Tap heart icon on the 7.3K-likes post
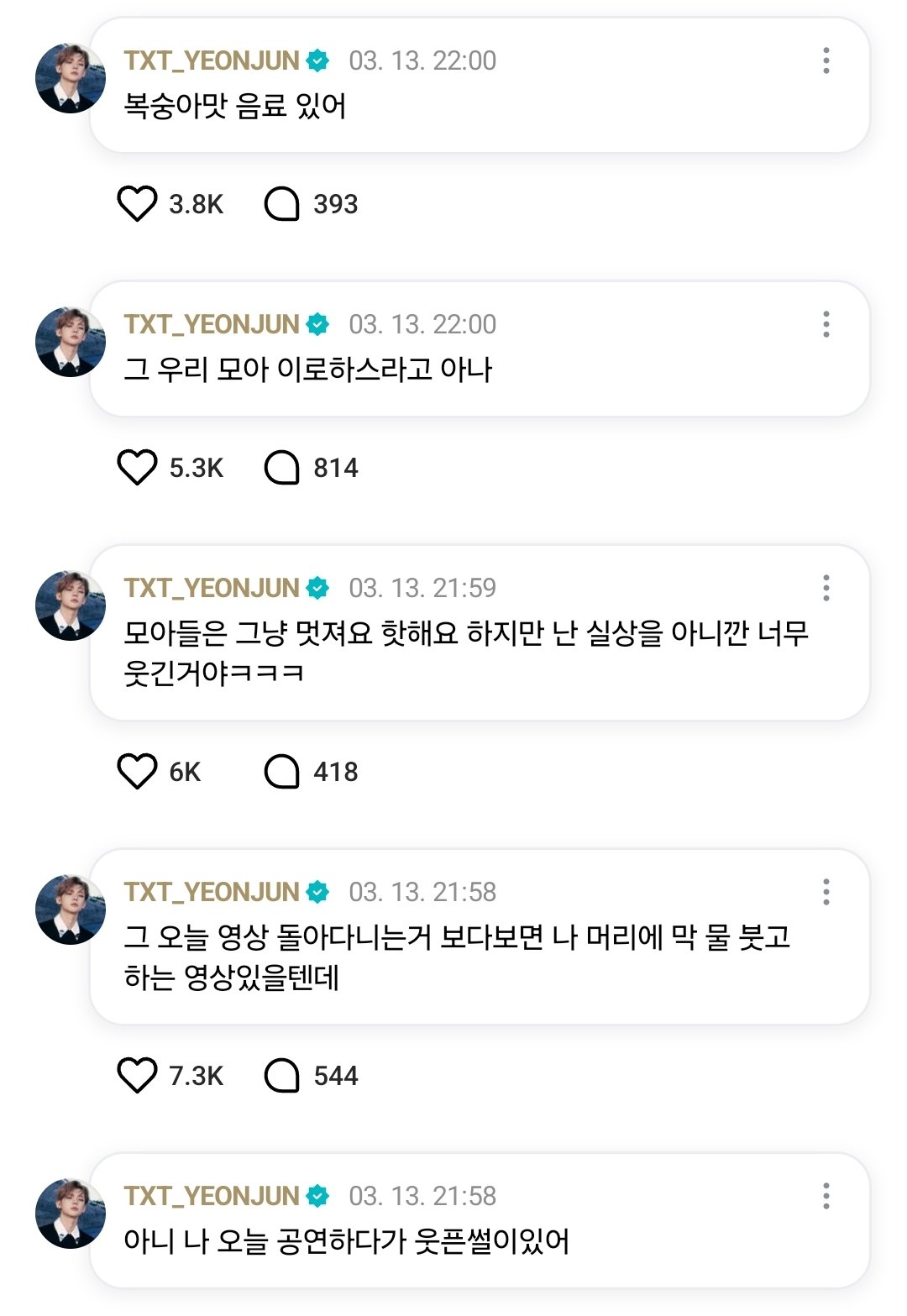The width and height of the screenshot is (907, 1316). coord(137,1076)
